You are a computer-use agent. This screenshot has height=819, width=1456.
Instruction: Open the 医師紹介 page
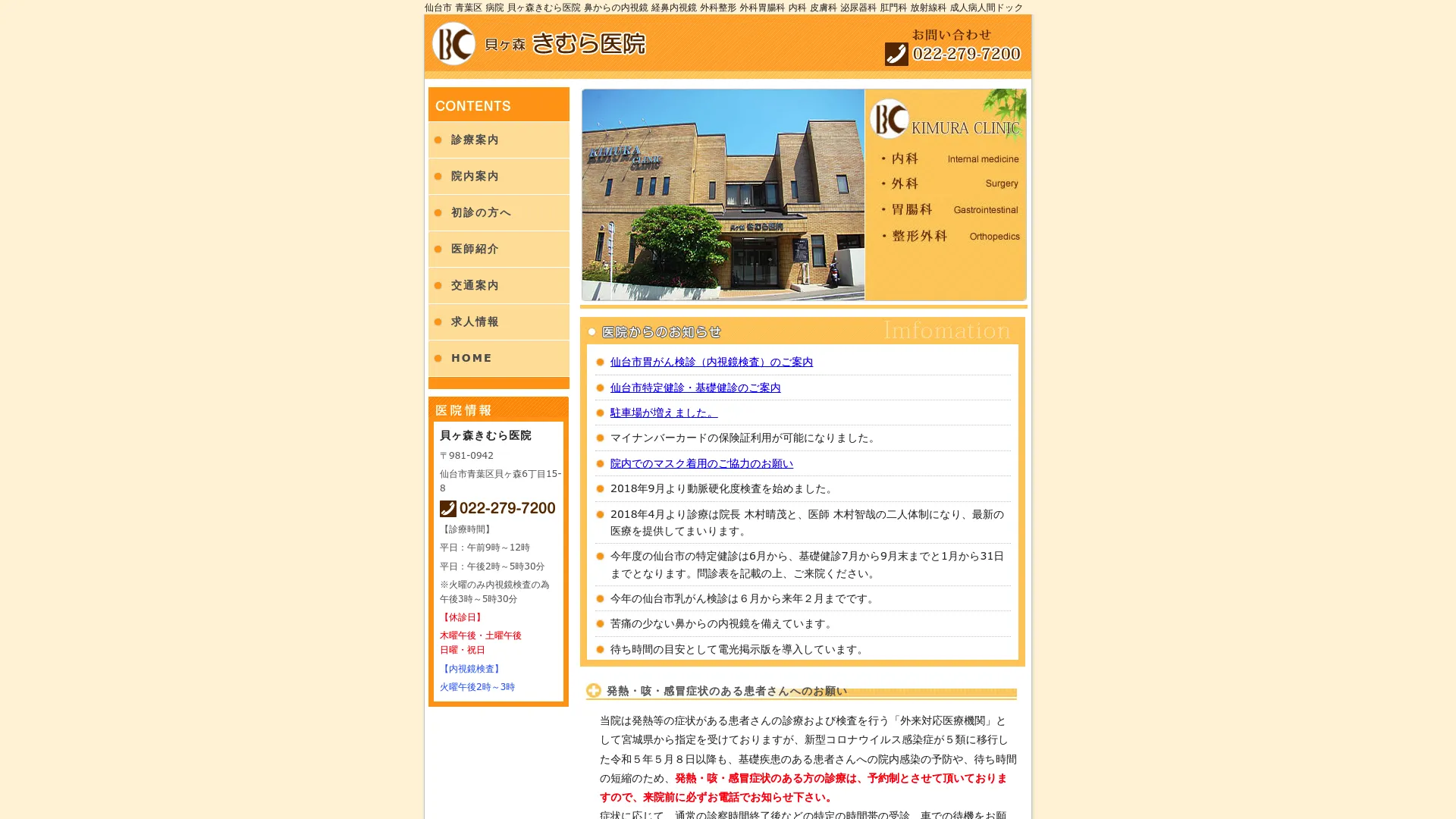tap(498, 249)
